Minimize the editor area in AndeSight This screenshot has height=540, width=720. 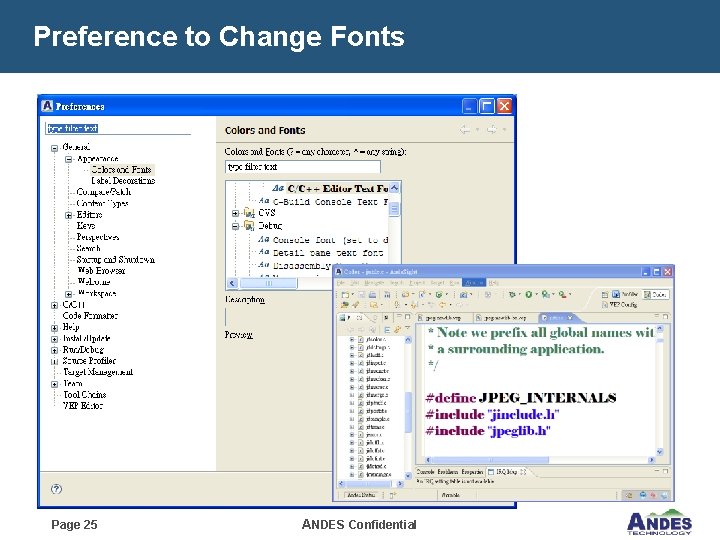tap(657, 316)
